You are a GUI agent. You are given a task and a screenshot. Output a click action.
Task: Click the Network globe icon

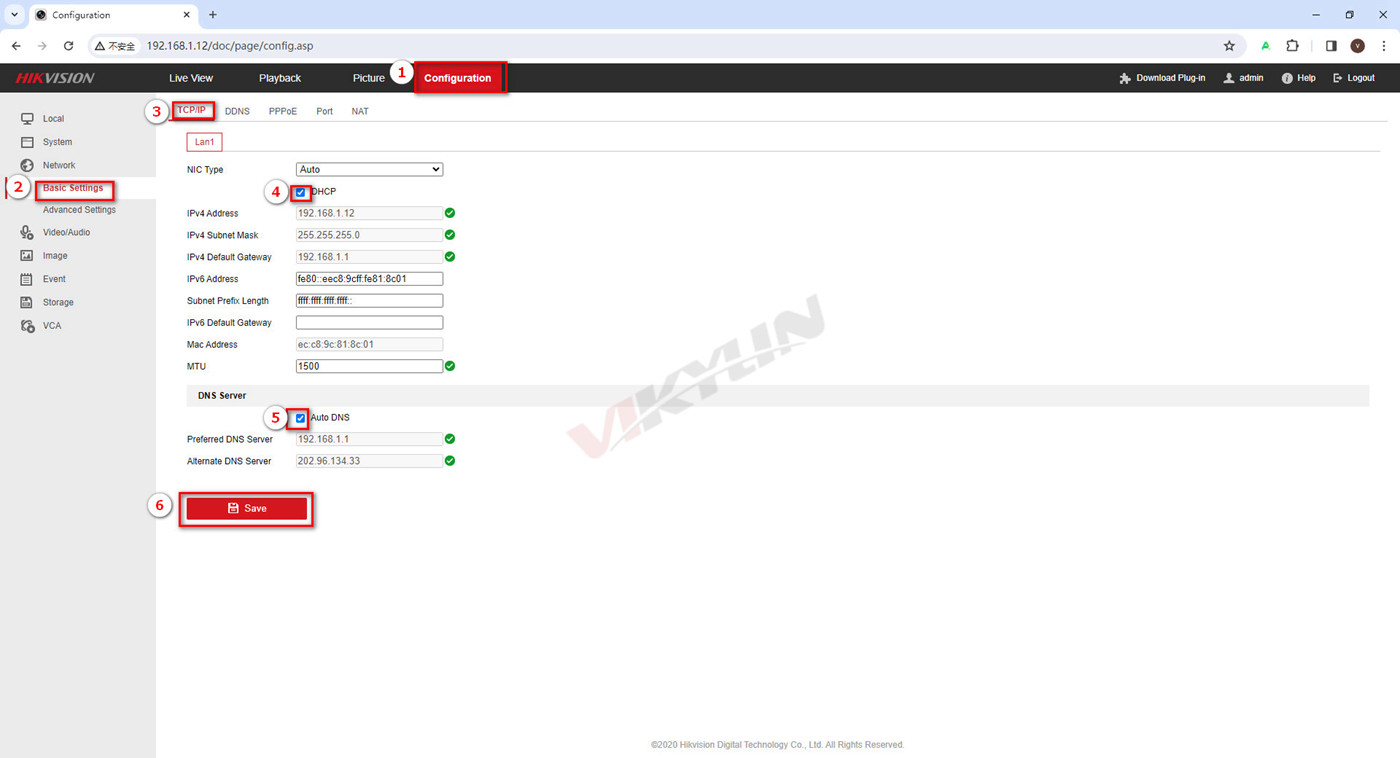click(x=27, y=165)
